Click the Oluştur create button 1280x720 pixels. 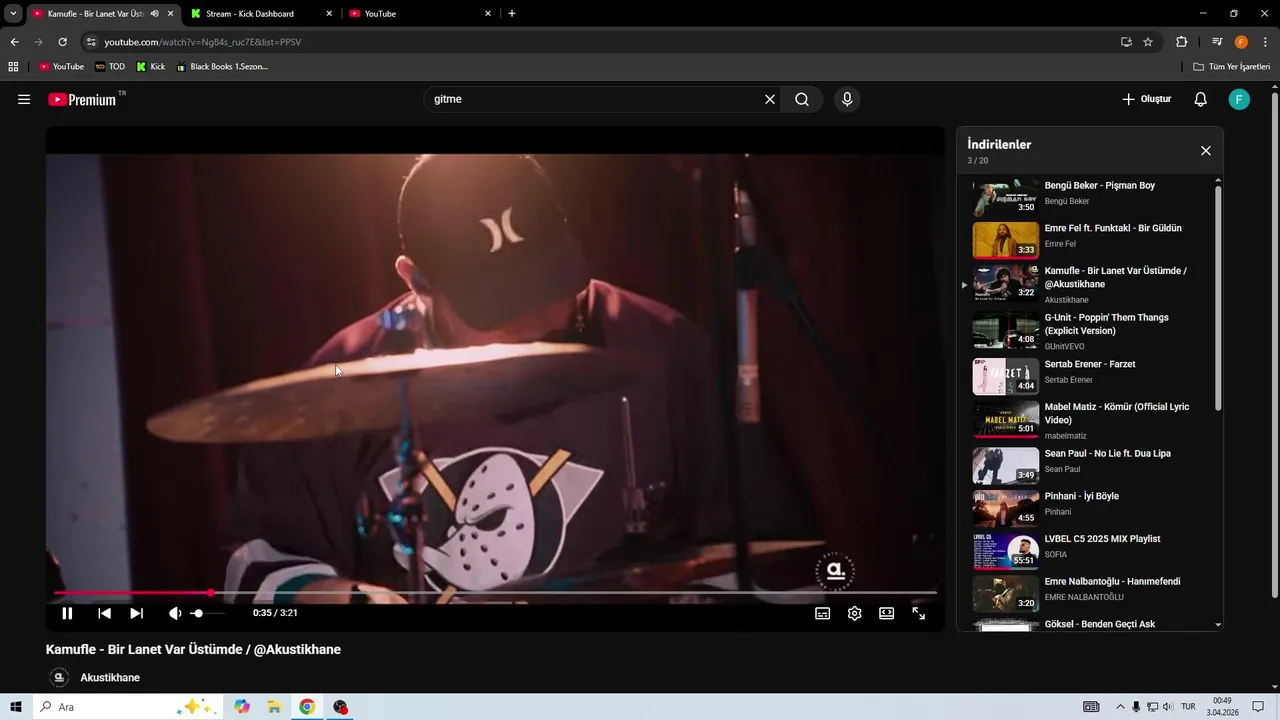1146,99
